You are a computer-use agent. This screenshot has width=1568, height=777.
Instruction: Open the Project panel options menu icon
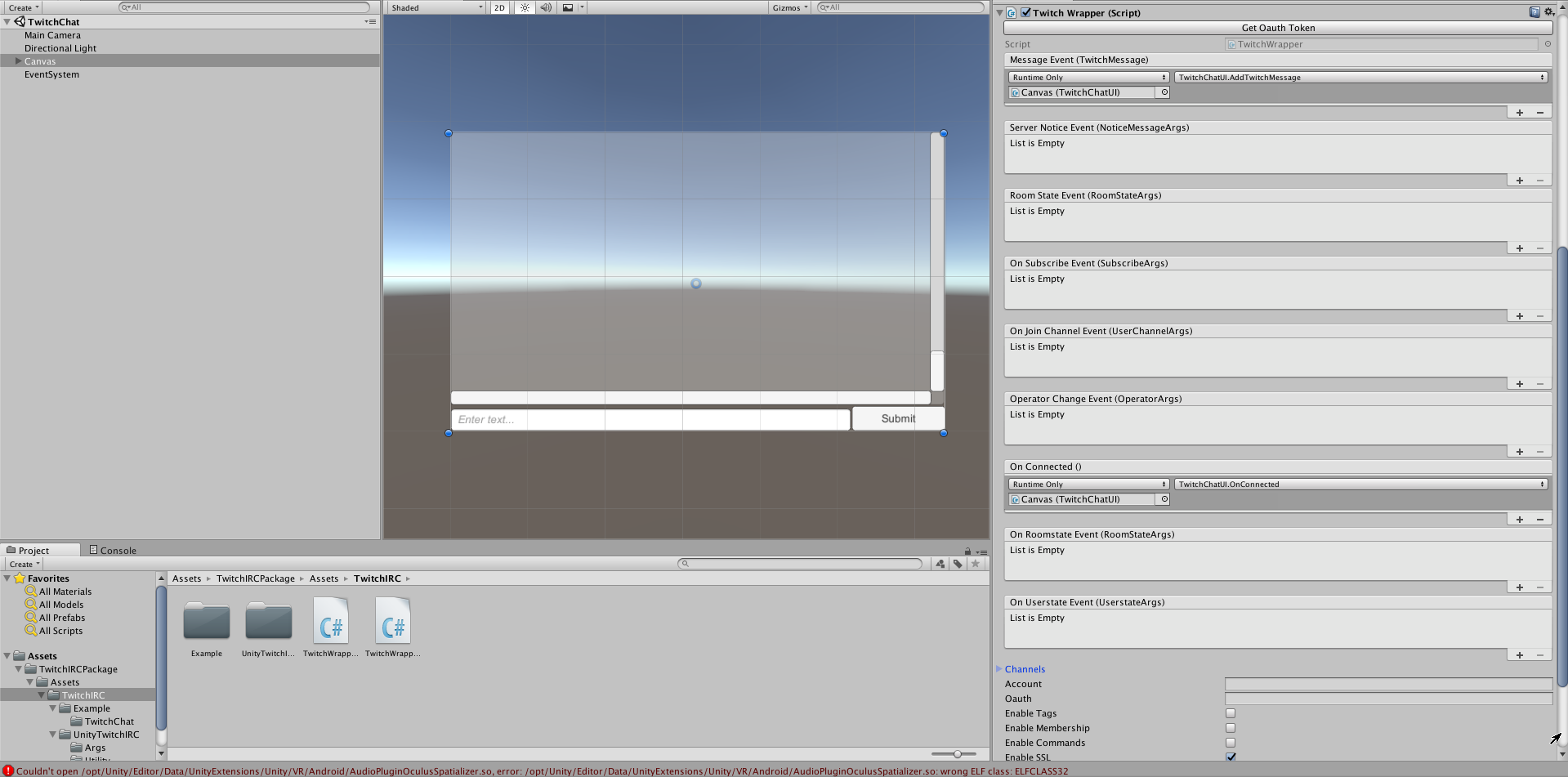pyautogui.click(x=981, y=552)
